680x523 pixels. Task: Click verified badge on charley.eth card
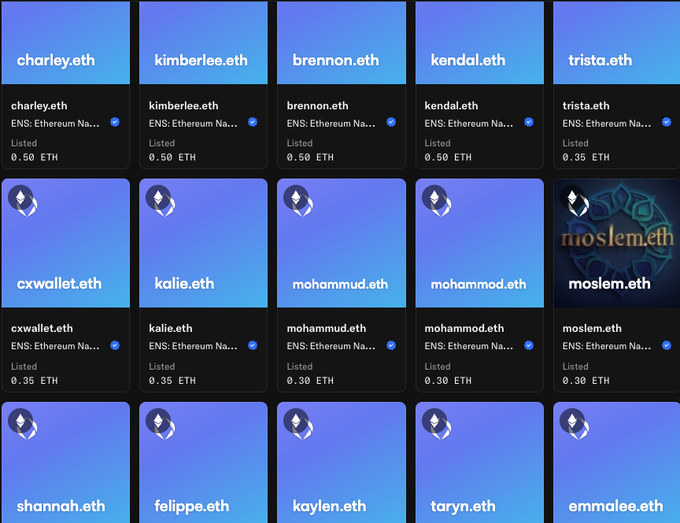point(115,122)
